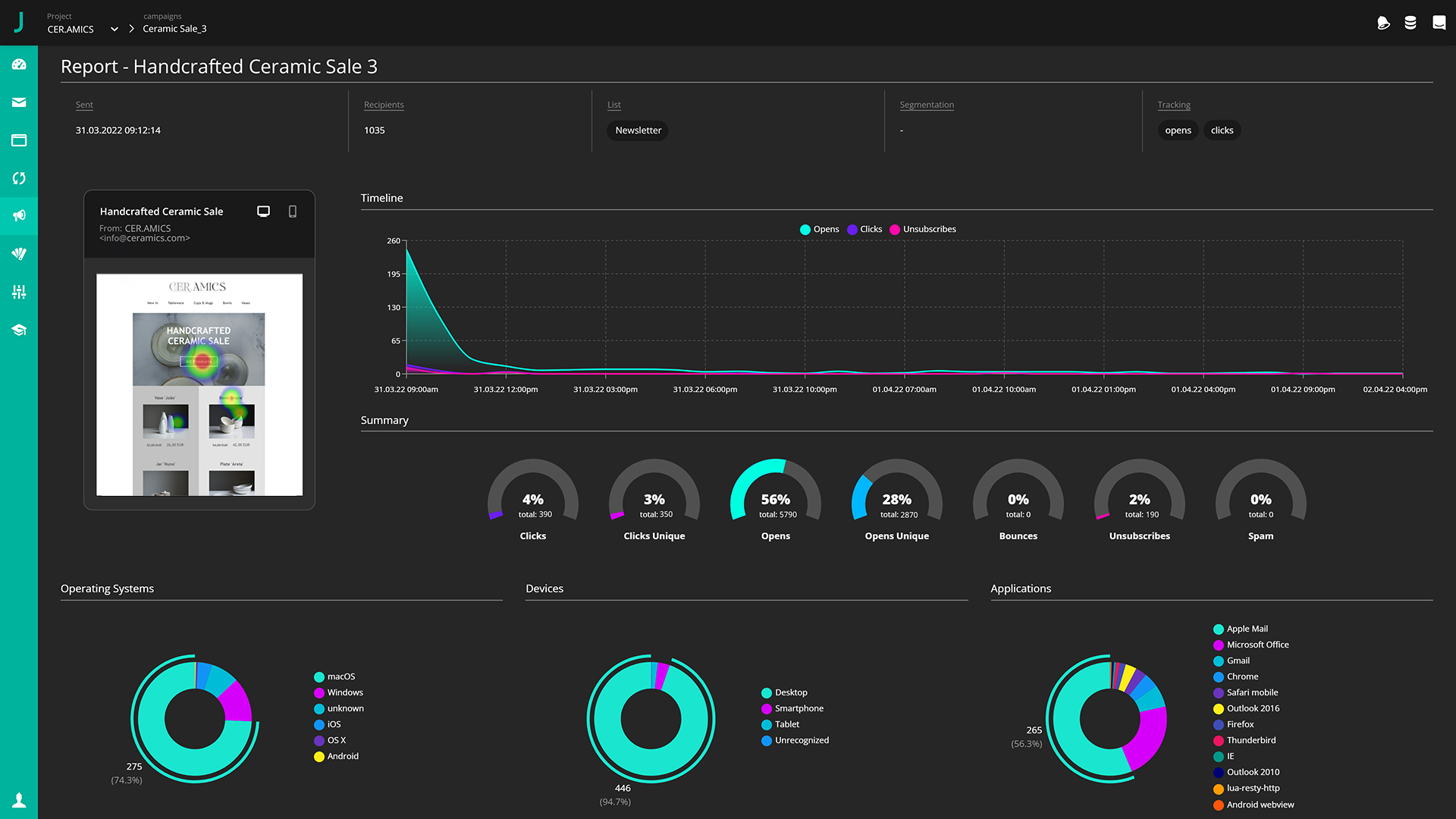The image size is (1456, 819).
Task: Toggle Unsubscribes series in timeline legend
Action: pyautogui.click(x=923, y=229)
